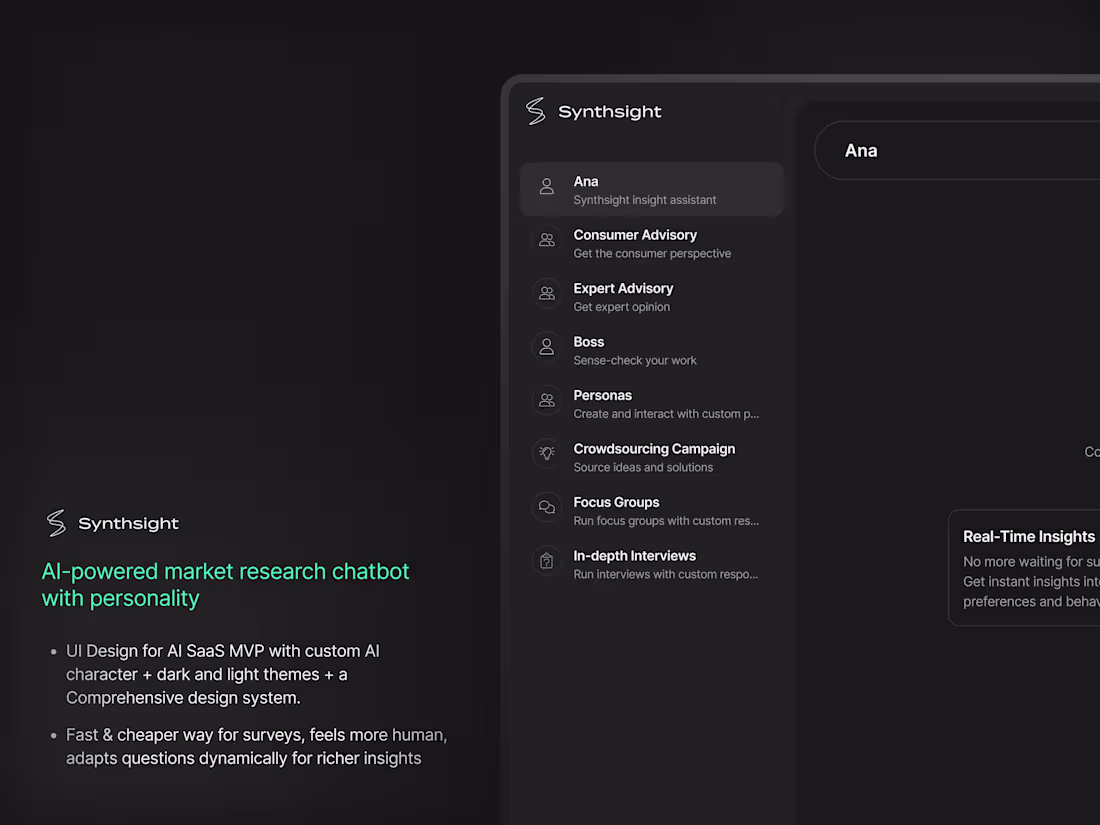Click the Synthsight logo on the left panel
The height and width of the screenshot is (825, 1100).
(x=56, y=522)
